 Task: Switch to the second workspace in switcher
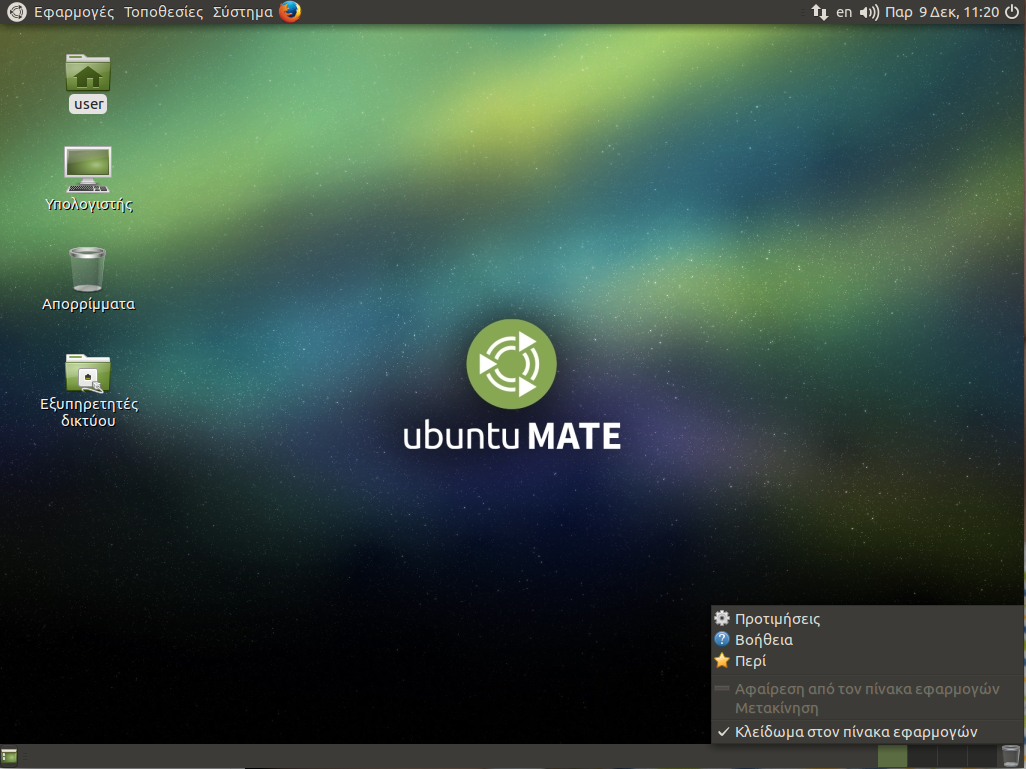922,756
